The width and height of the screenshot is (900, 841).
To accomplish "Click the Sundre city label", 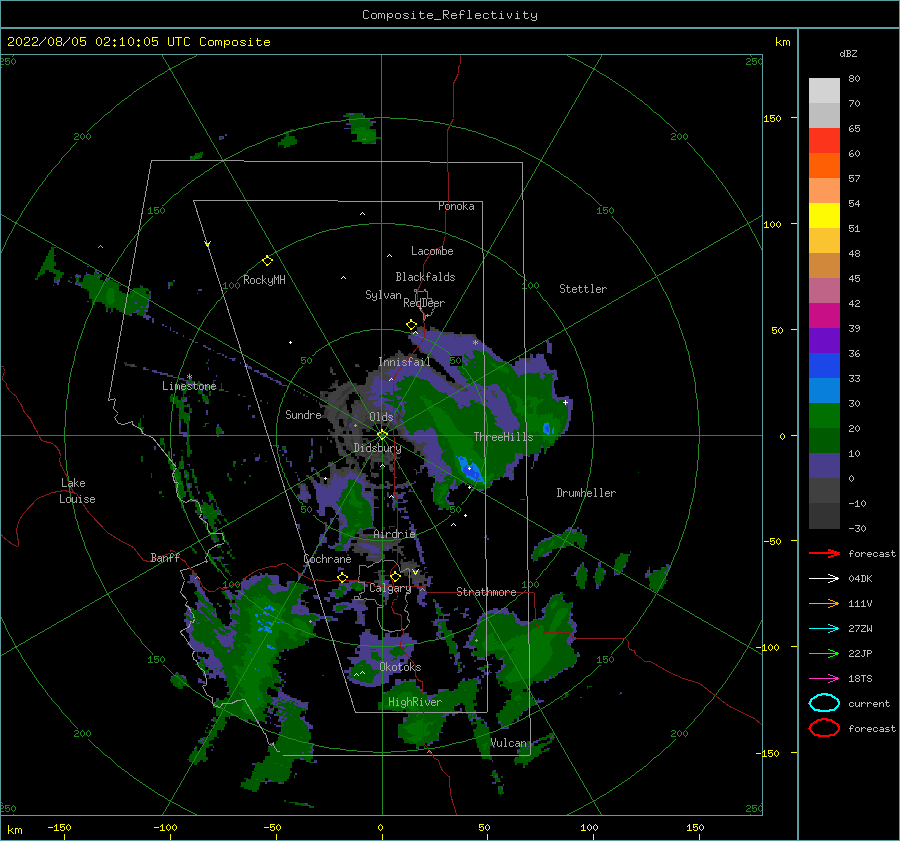I will (303, 414).
